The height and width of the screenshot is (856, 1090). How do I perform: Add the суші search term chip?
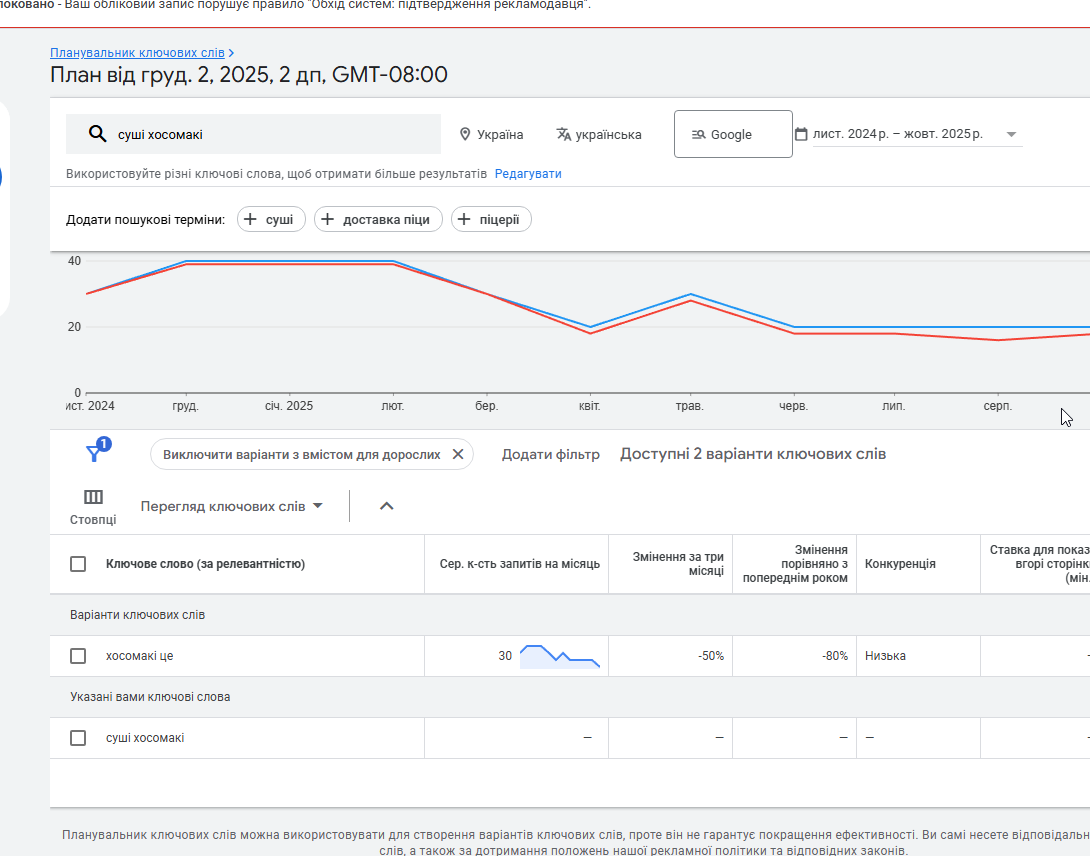[x=271, y=219]
